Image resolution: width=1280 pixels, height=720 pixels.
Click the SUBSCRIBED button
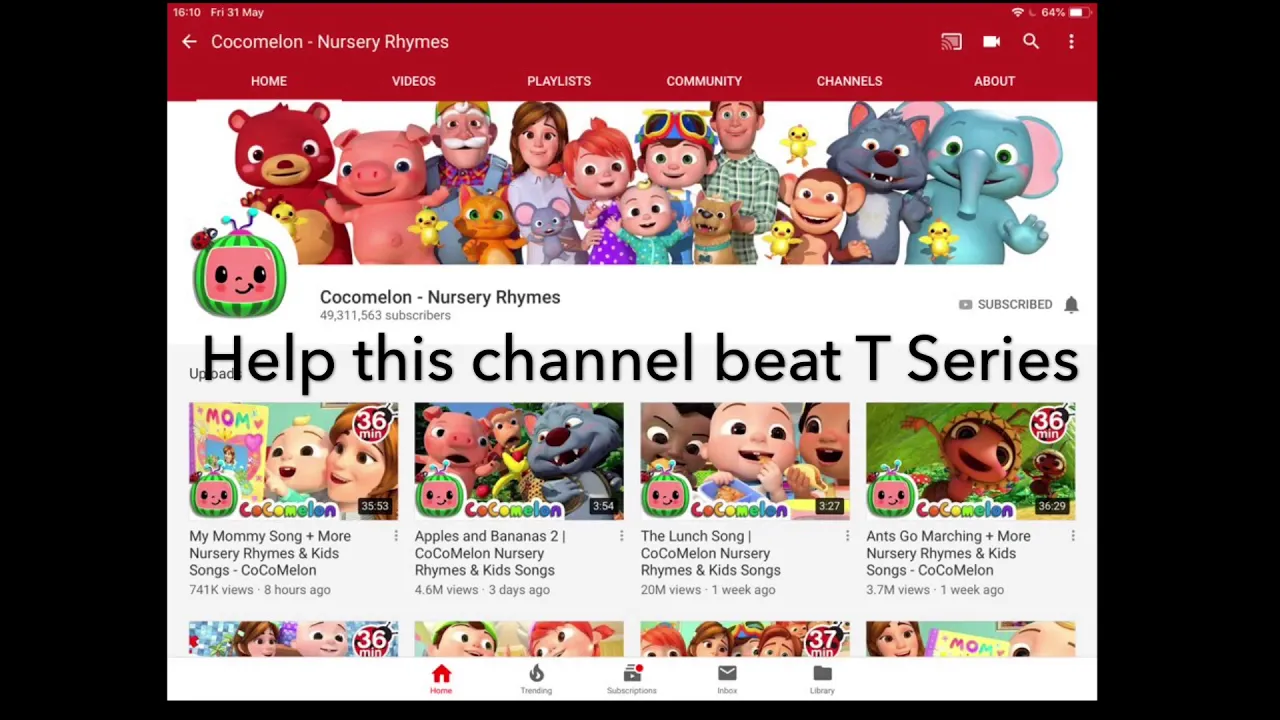1005,304
